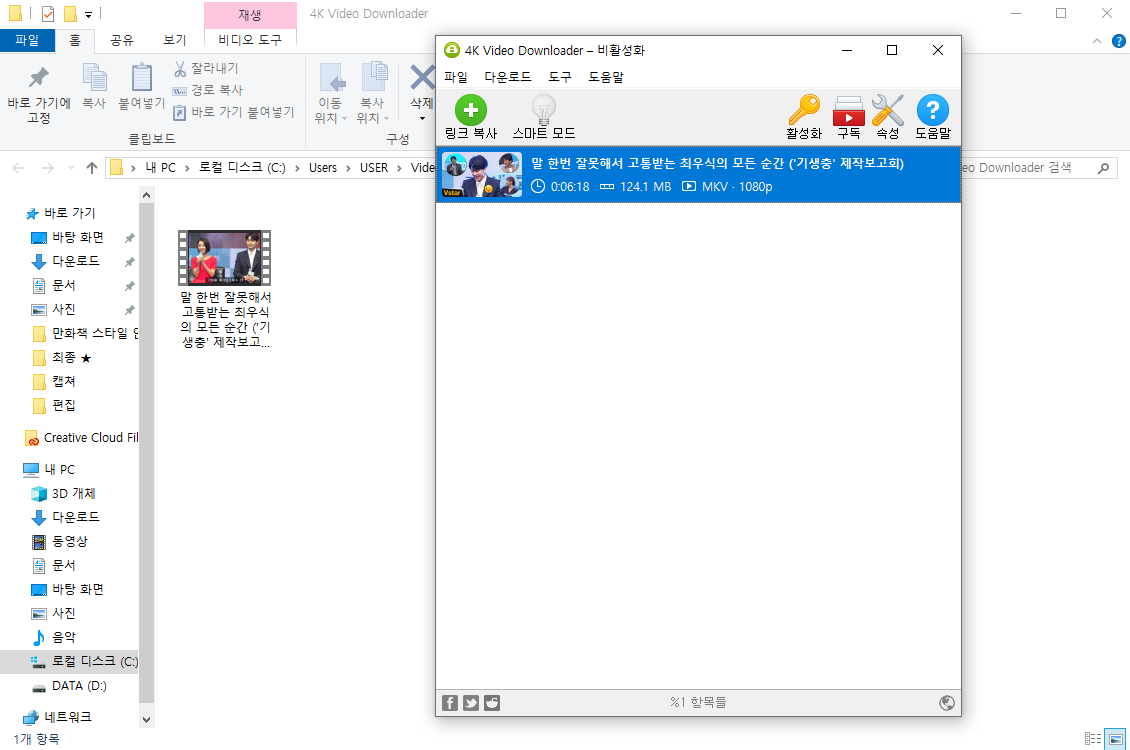The width and height of the screenshot is (1130, 750).
Task: Click 바로 가기 붙여넣기 button
Action: 233,112
